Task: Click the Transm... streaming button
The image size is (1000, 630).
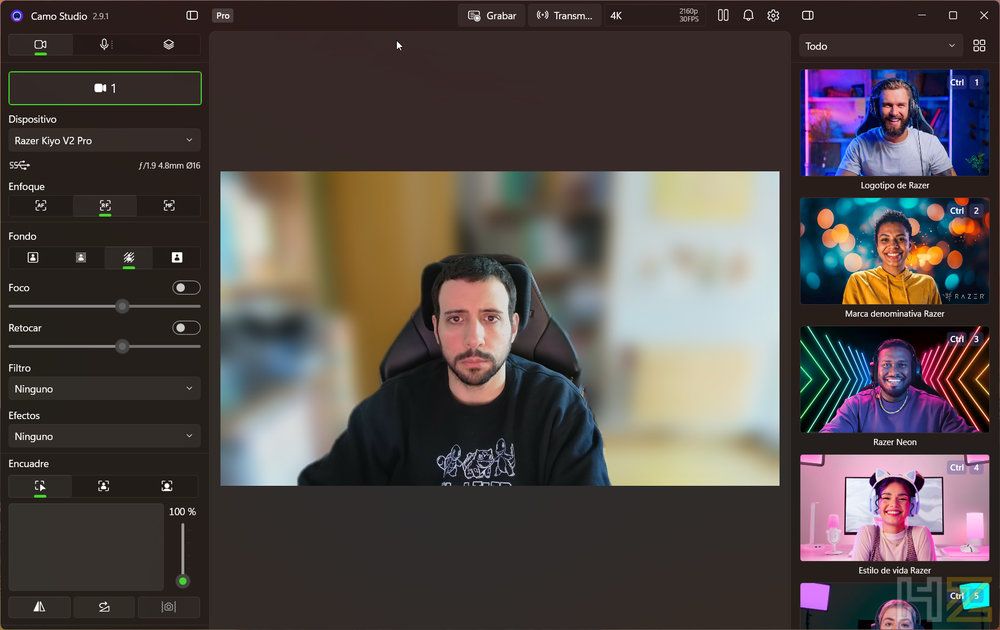Action: tap(564, 15)
